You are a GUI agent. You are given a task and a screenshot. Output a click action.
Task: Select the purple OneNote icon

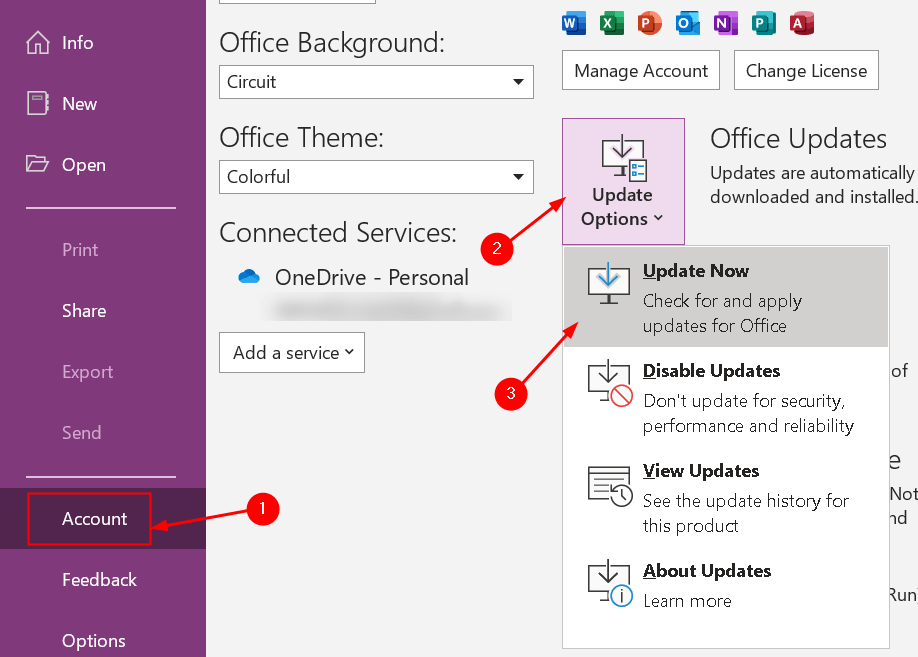pyautogui.click(x=725, y=22)
